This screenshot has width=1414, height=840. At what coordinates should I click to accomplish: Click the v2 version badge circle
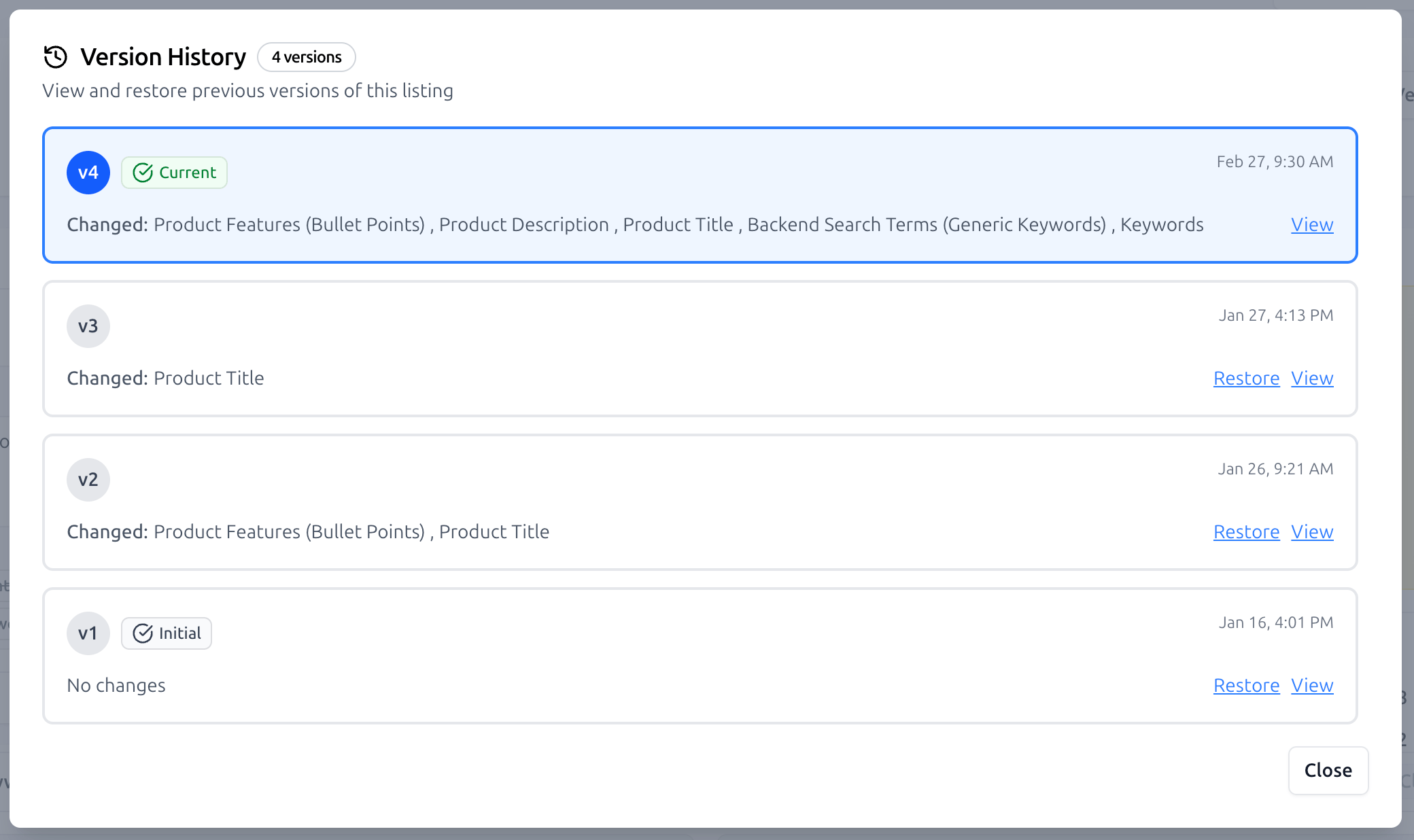click(88, 480)
